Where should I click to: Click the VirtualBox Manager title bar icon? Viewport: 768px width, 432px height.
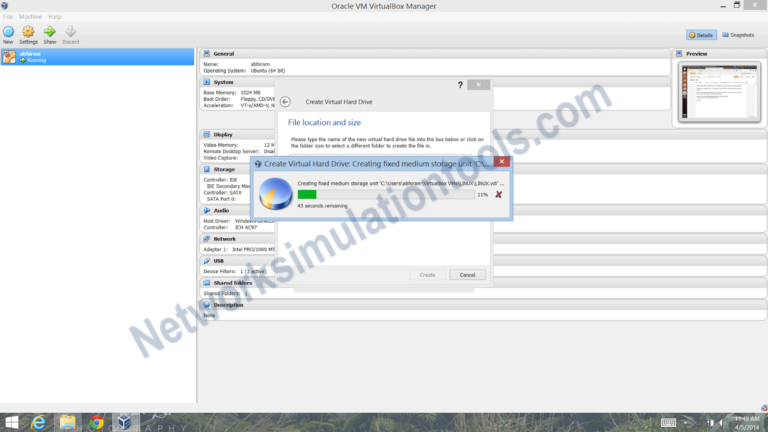coord(4,6)
